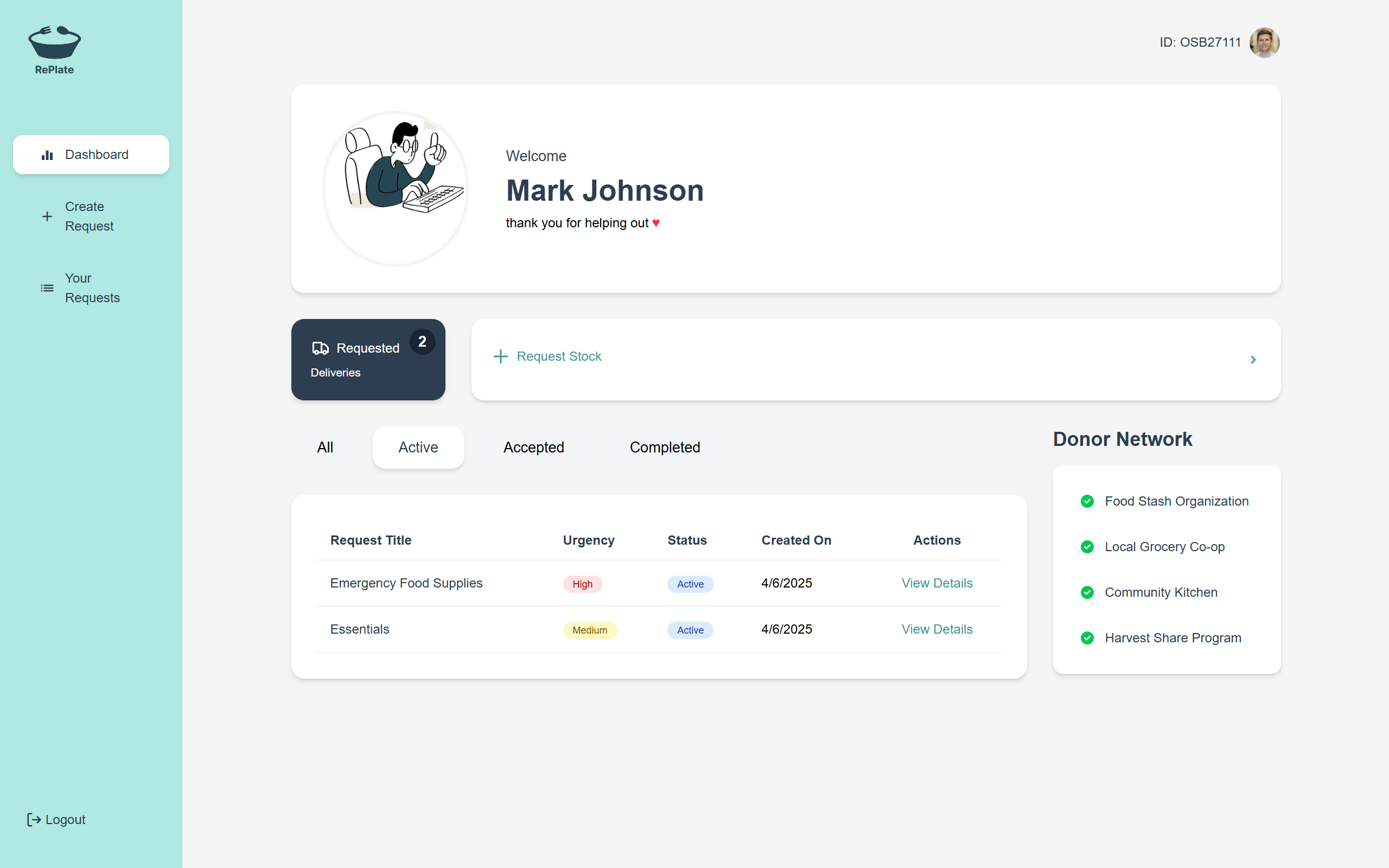Expand the Request Stock chevron arrow

(1253, 360)
